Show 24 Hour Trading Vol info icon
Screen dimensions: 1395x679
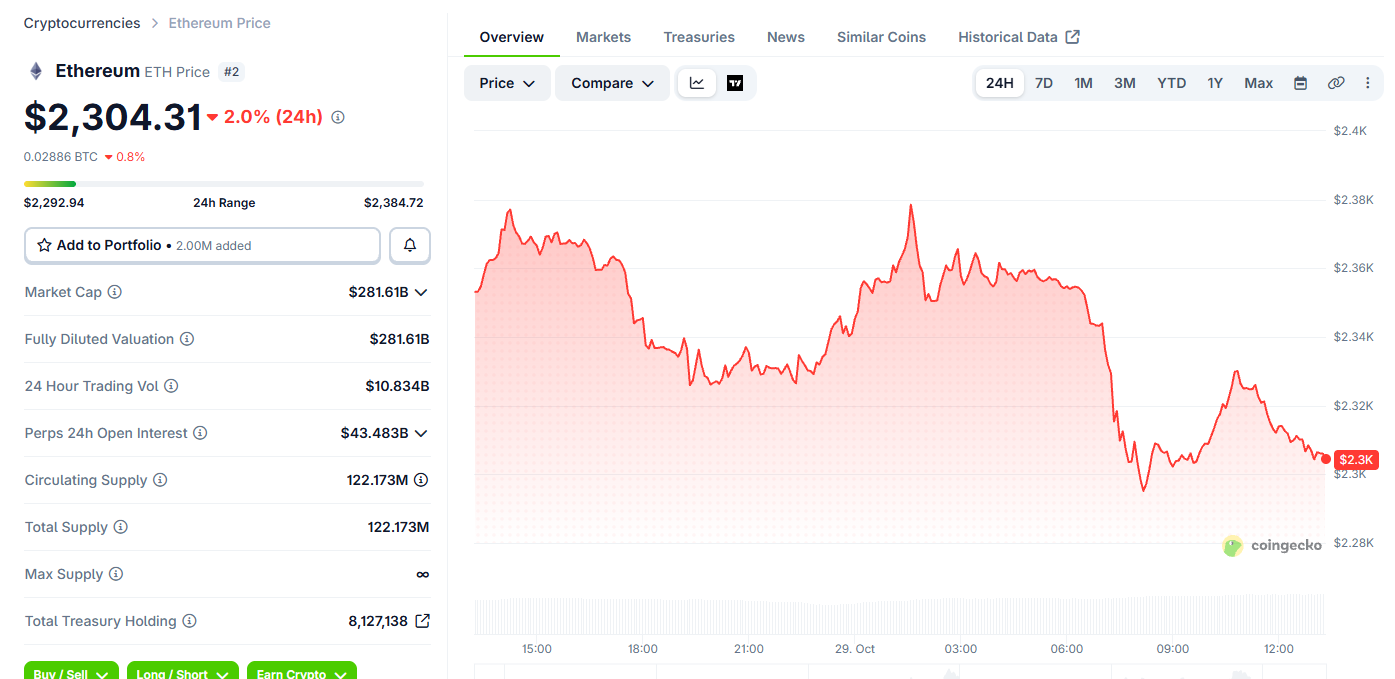[171, 386]
